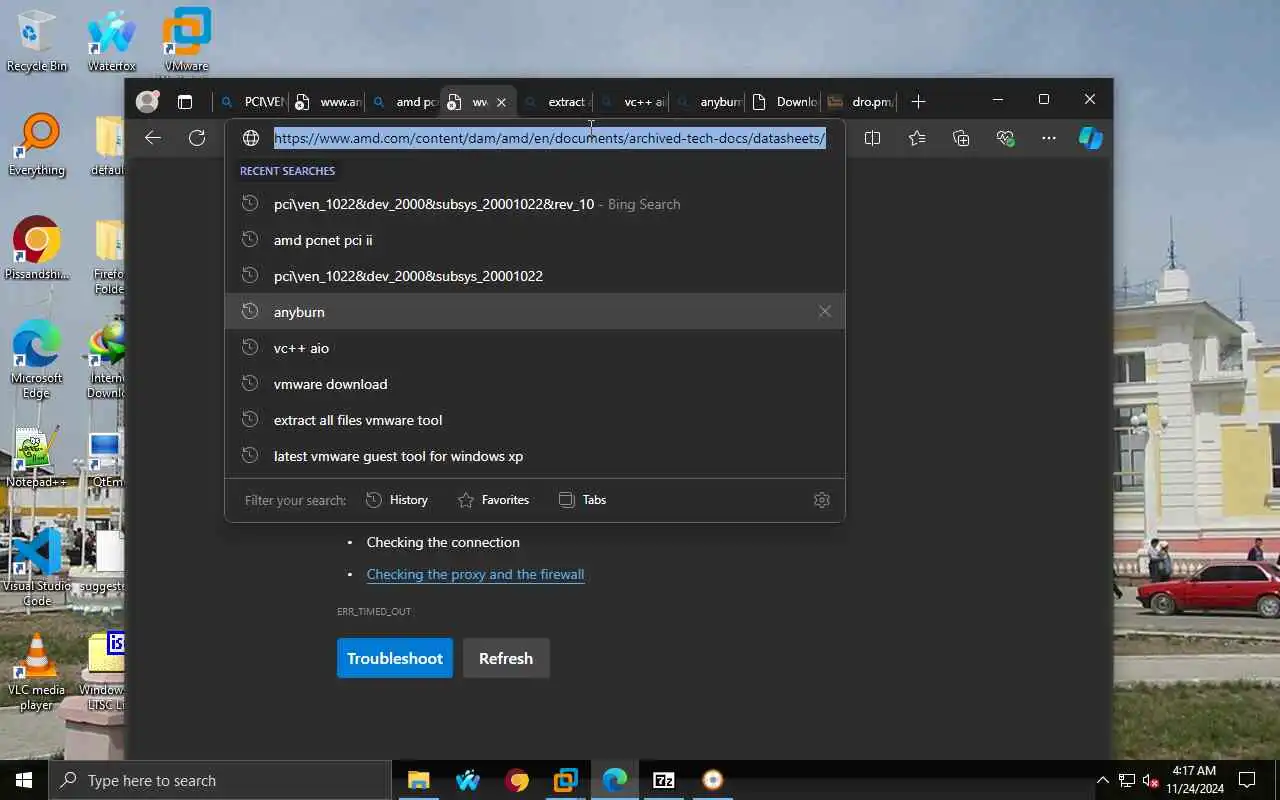Select extract all files vmware tool suggestion

[535, 420]
